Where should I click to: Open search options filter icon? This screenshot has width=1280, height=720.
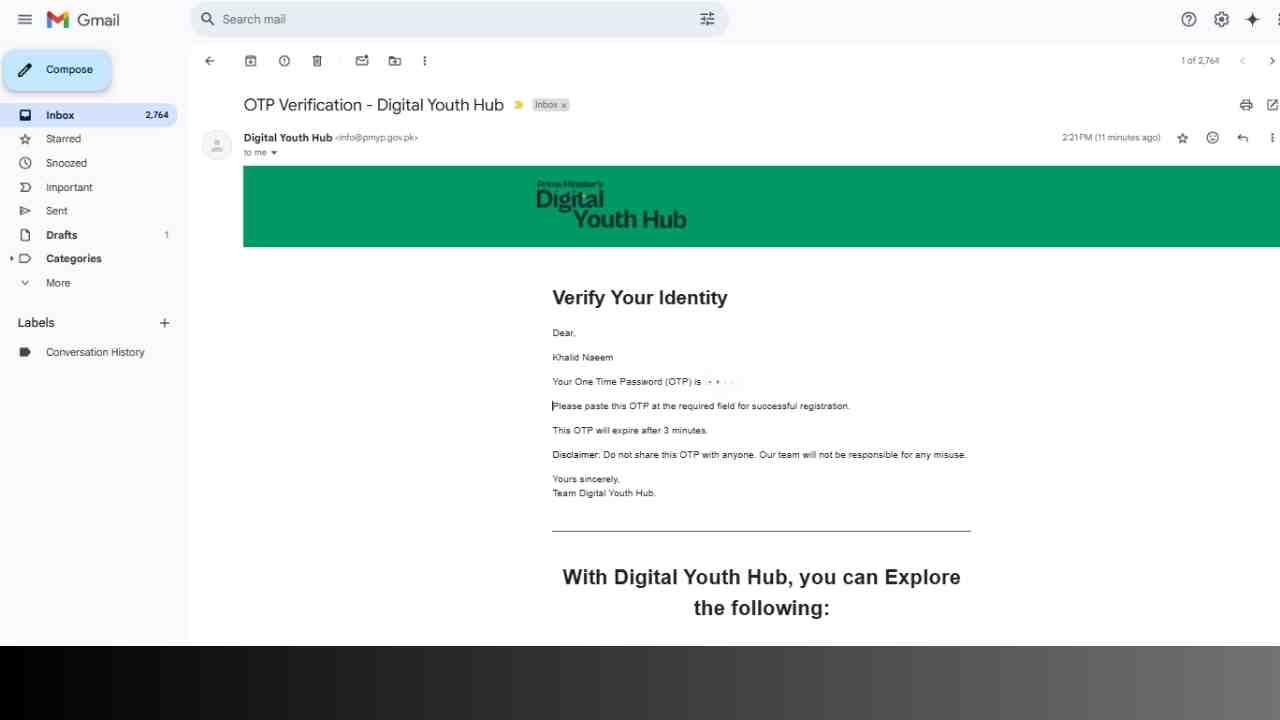tap(707, 19)
